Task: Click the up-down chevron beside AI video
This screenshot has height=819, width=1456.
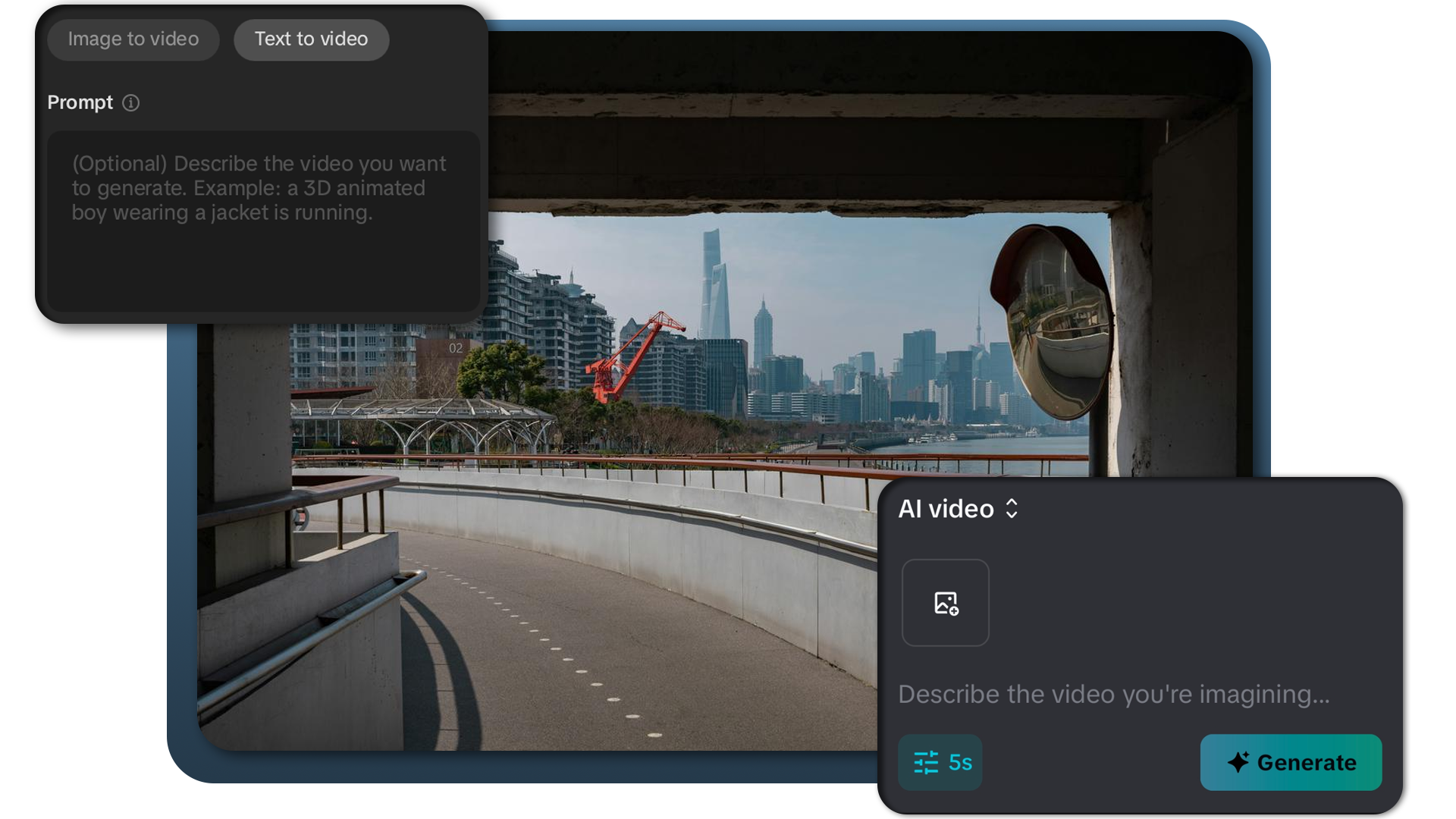Action: 1012,509
